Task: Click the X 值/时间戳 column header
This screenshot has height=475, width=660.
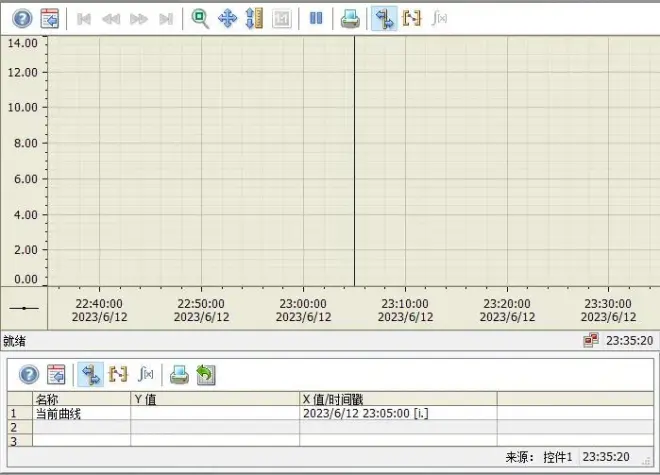Action: click(398, 399)
